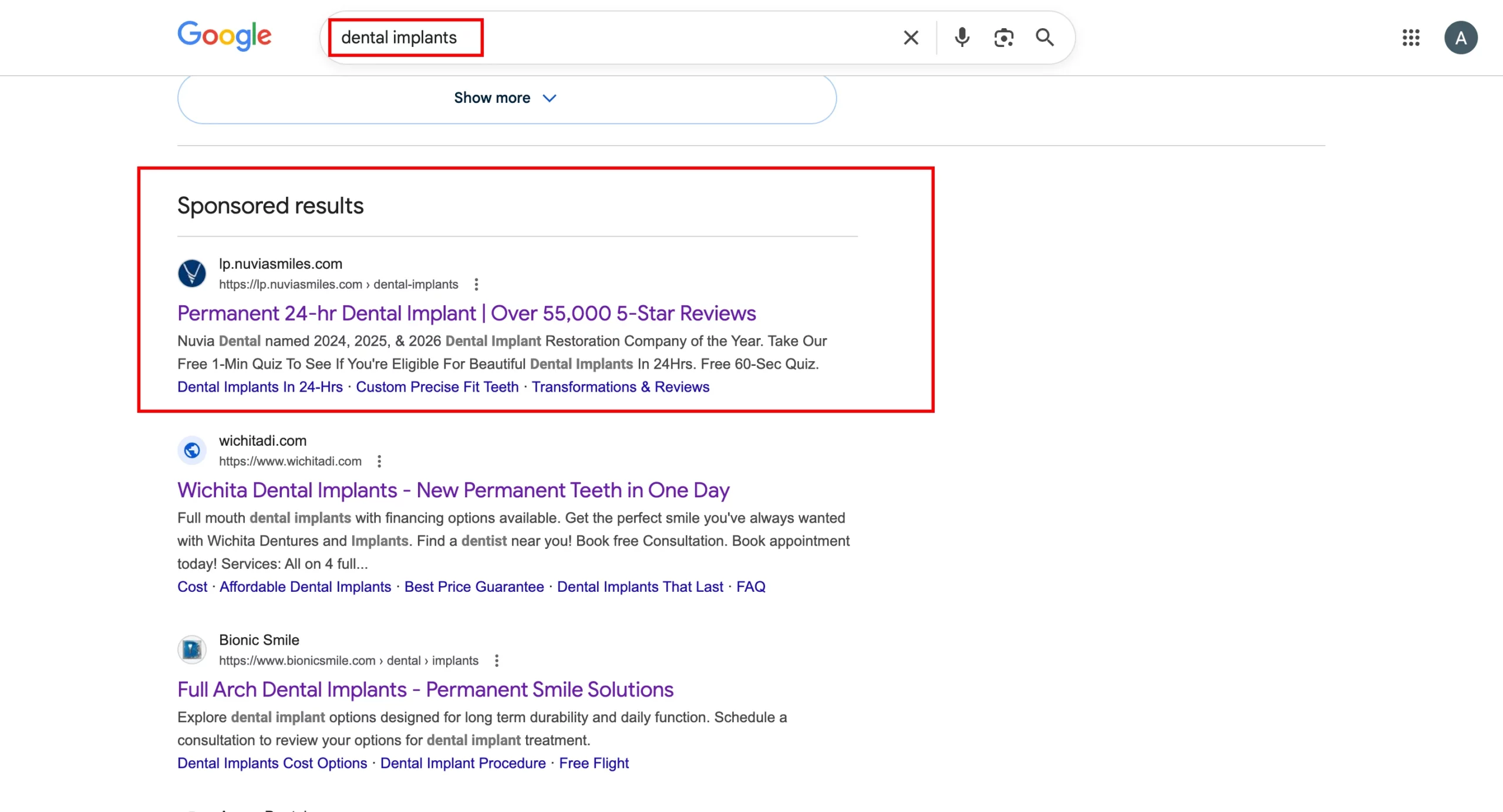Image resolution: width=1503 pixels, height=812 pixels.
Task: Open the 'Free Flight' sitelink
Action: 594,763
